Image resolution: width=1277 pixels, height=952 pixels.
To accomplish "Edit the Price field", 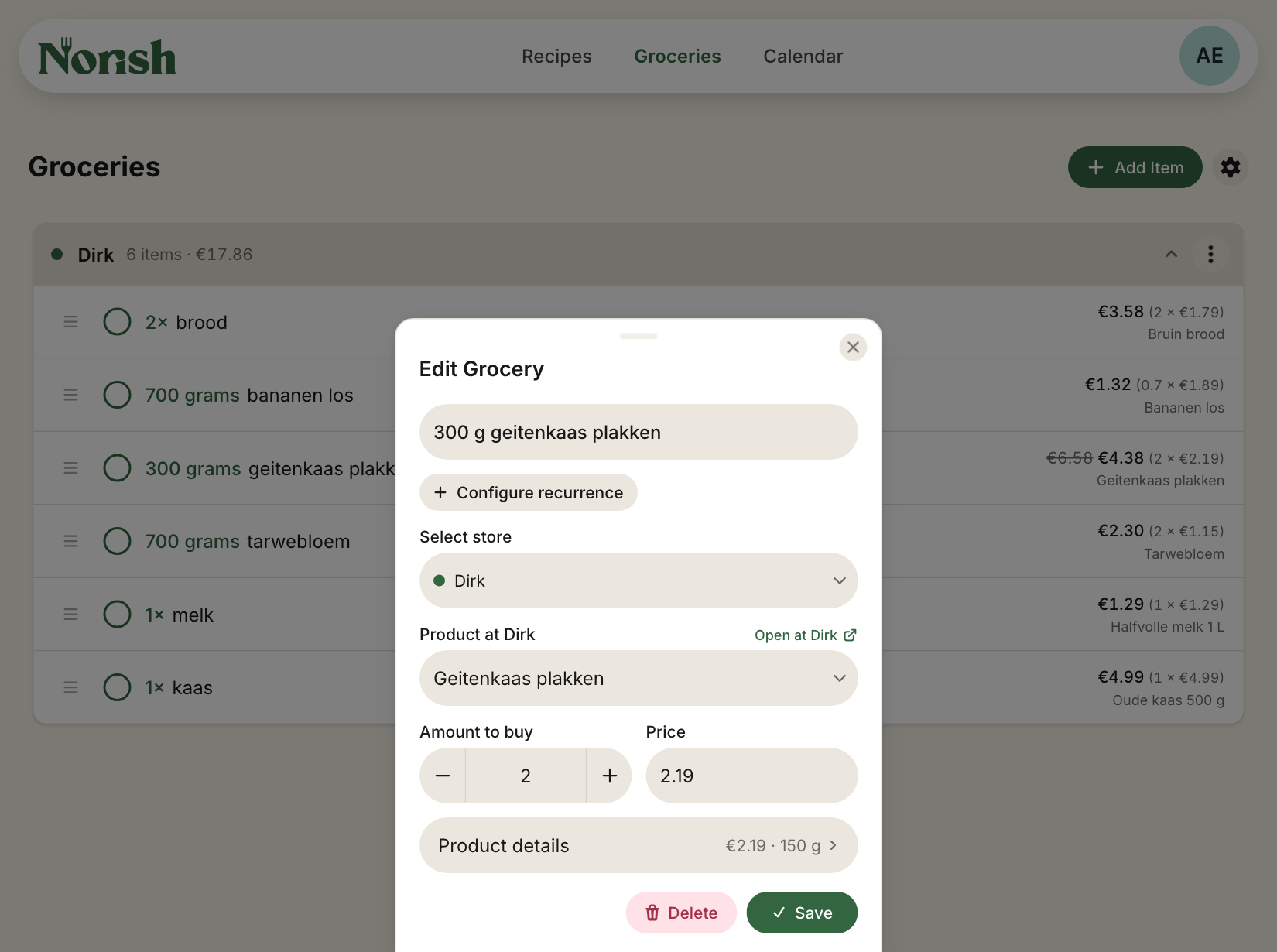I will 751,776.
